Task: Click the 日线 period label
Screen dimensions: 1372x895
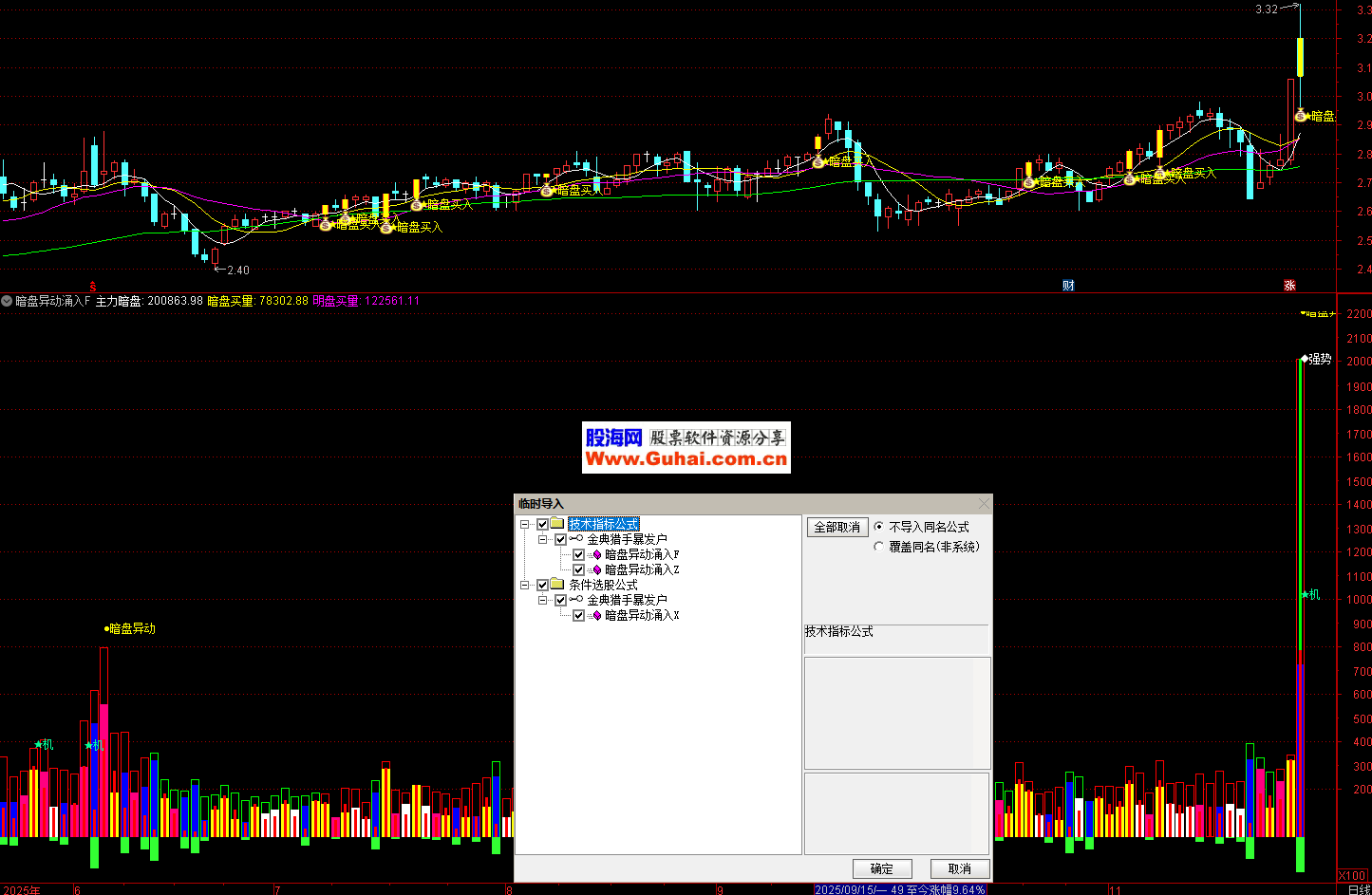Action: (x=1359, y=889)
